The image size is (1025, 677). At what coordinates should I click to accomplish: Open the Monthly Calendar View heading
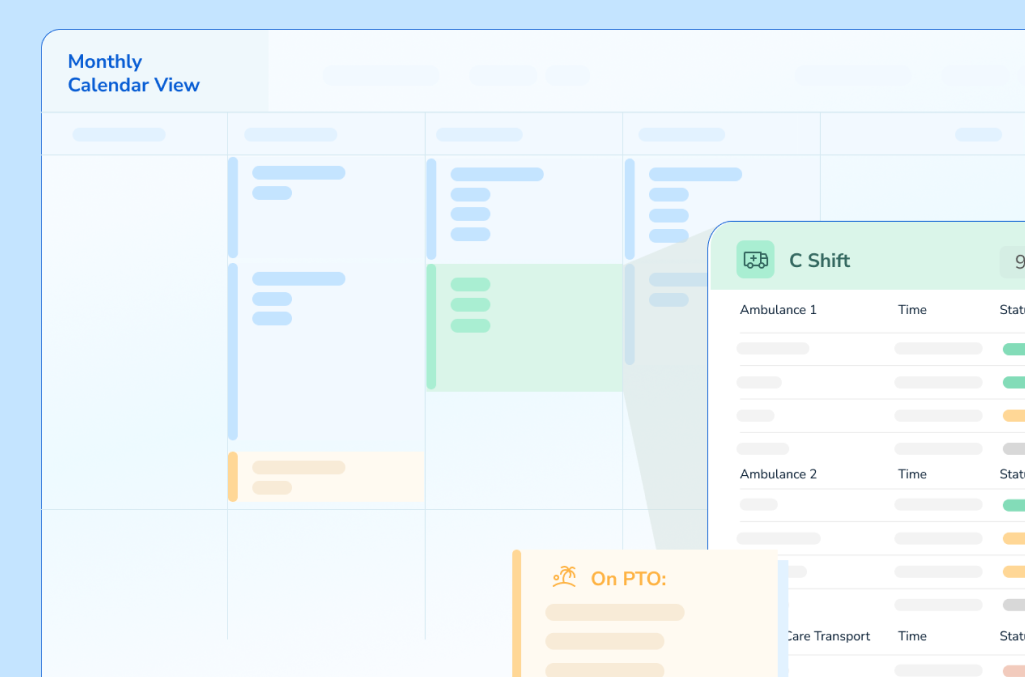coord(133,73)
